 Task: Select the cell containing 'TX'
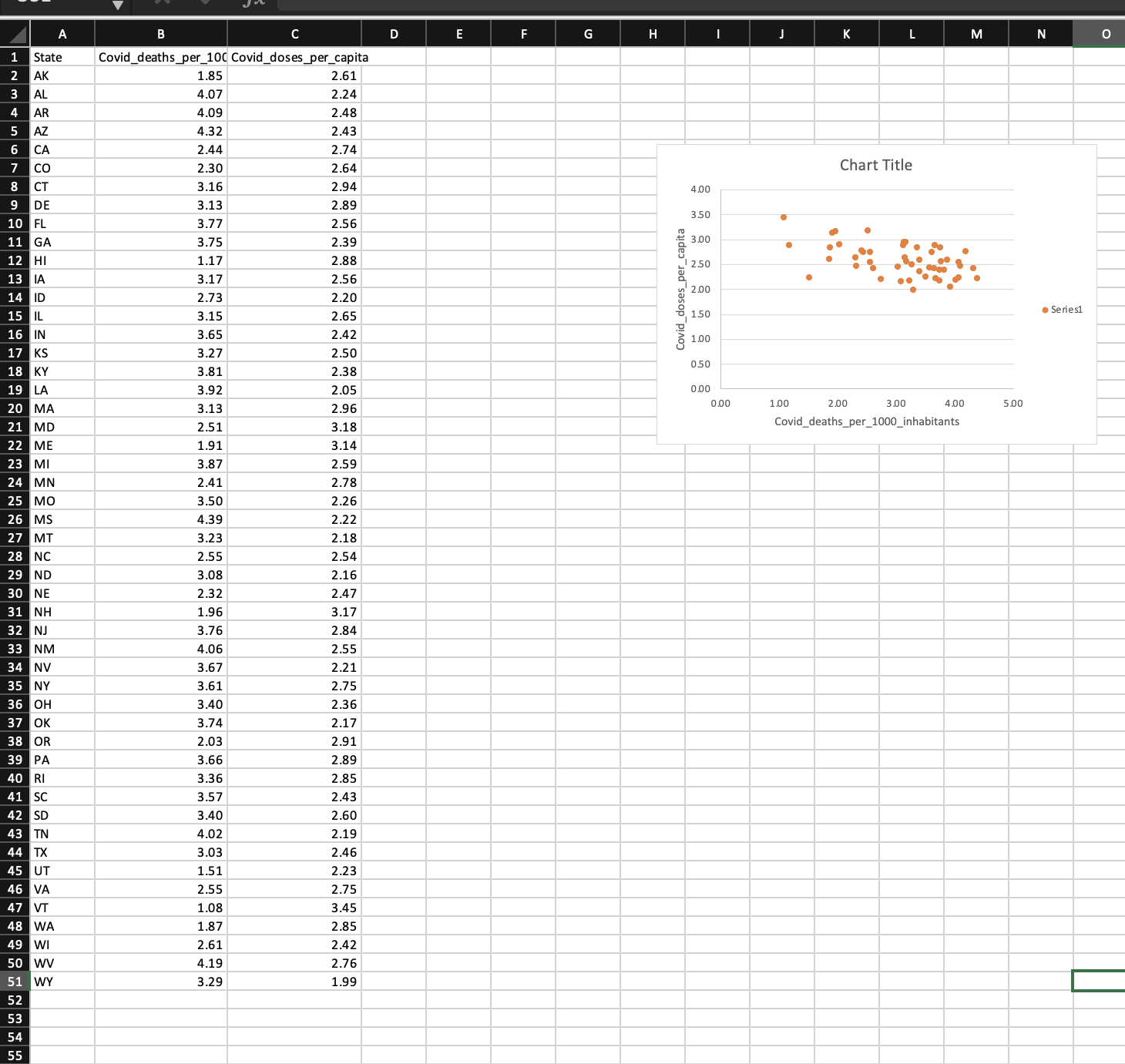point(62,852)
